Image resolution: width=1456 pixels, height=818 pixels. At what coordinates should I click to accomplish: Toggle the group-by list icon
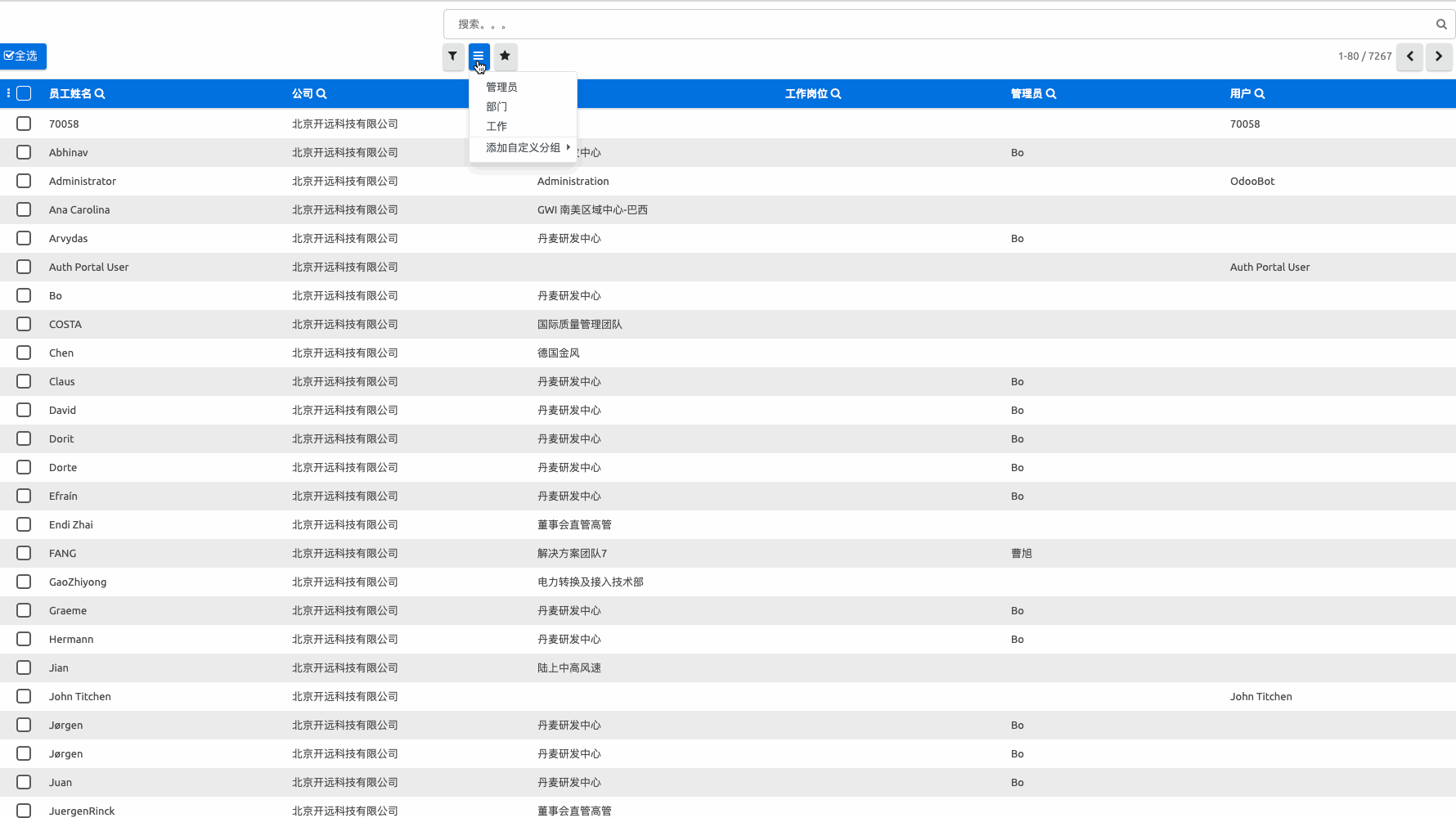point(479,56)
